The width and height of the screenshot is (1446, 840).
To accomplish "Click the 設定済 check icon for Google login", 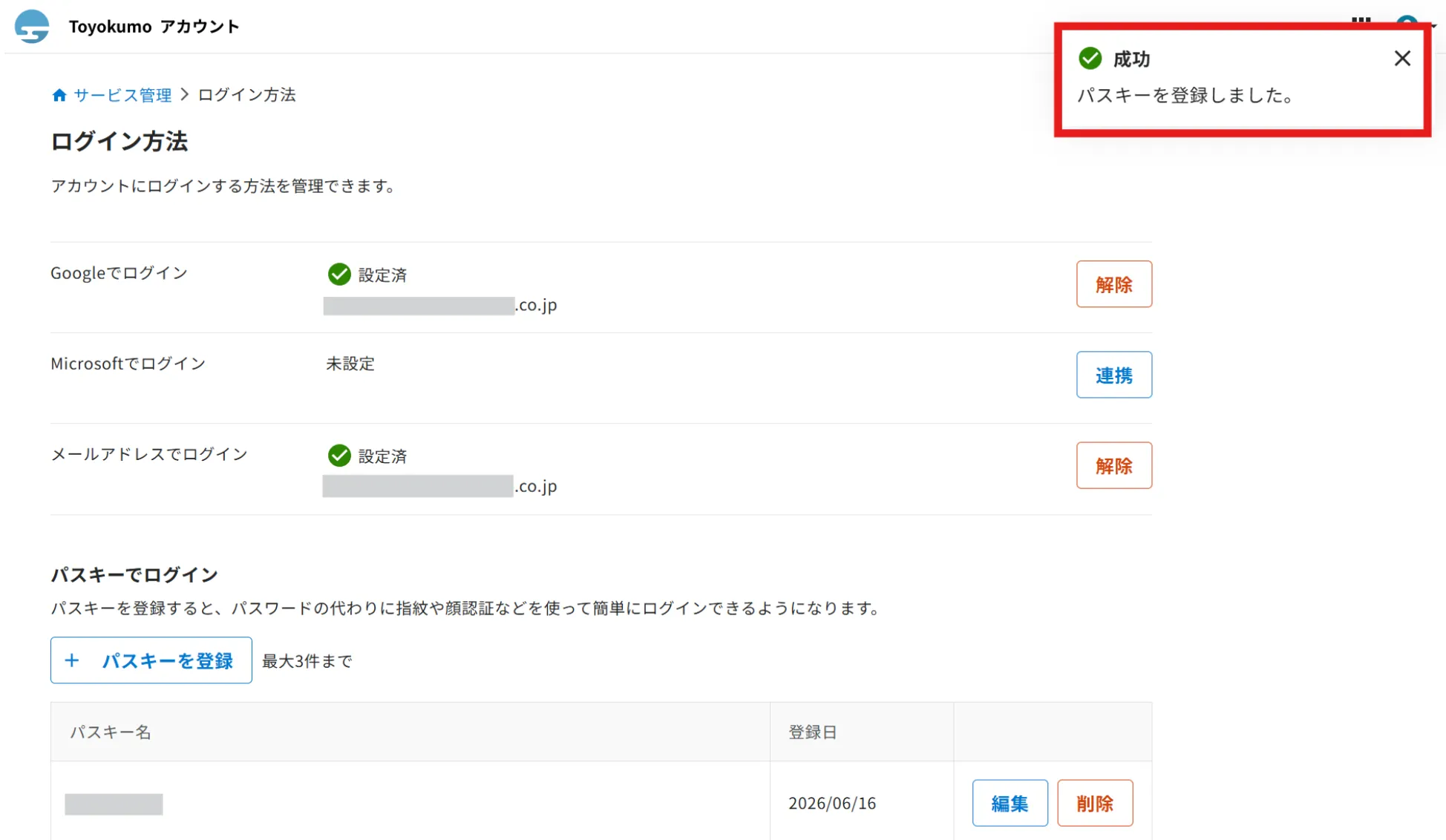I will pyautogui.click(x=339, y=274).
